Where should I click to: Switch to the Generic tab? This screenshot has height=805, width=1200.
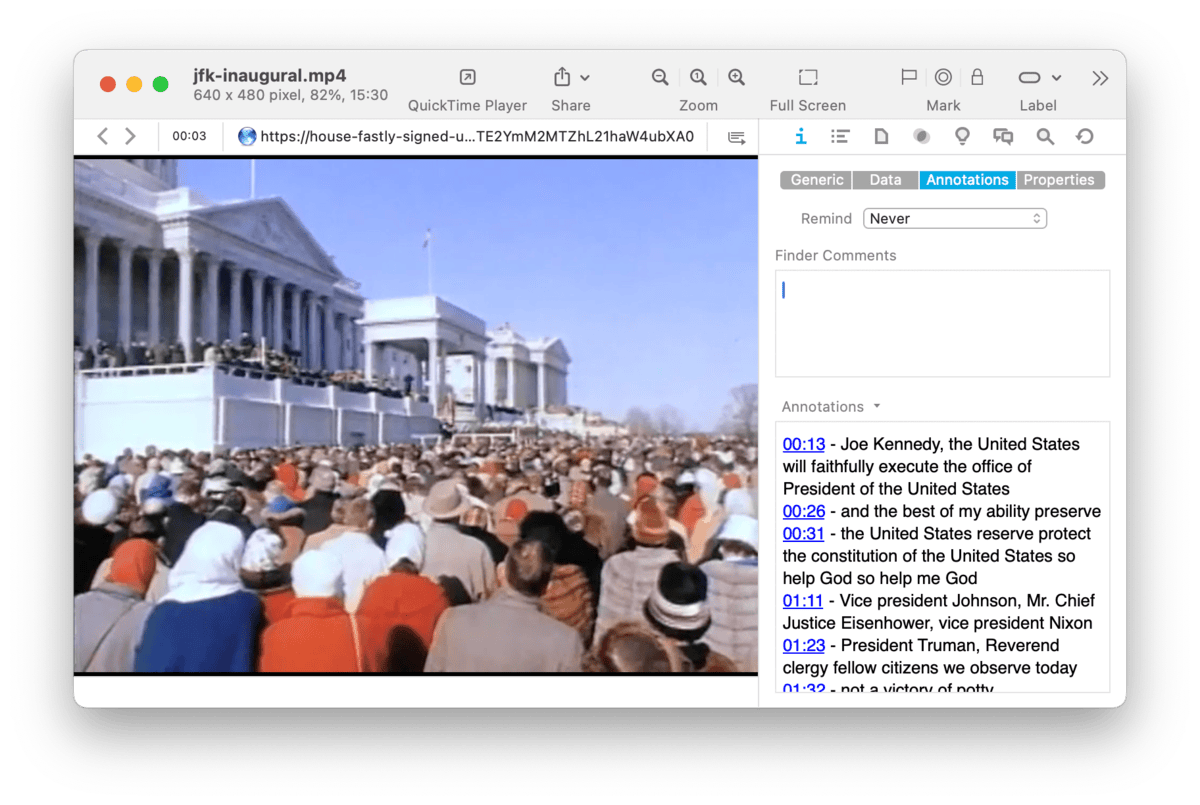click(816, 180)
